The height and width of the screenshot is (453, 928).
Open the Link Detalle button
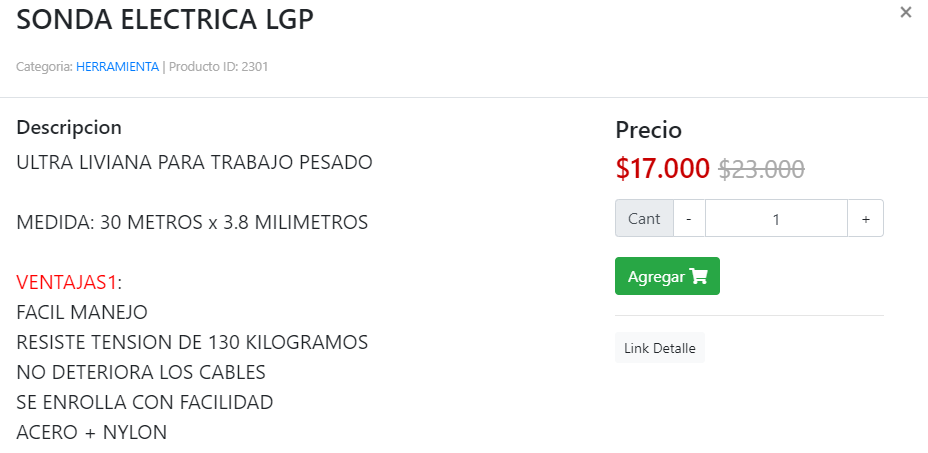660,348
